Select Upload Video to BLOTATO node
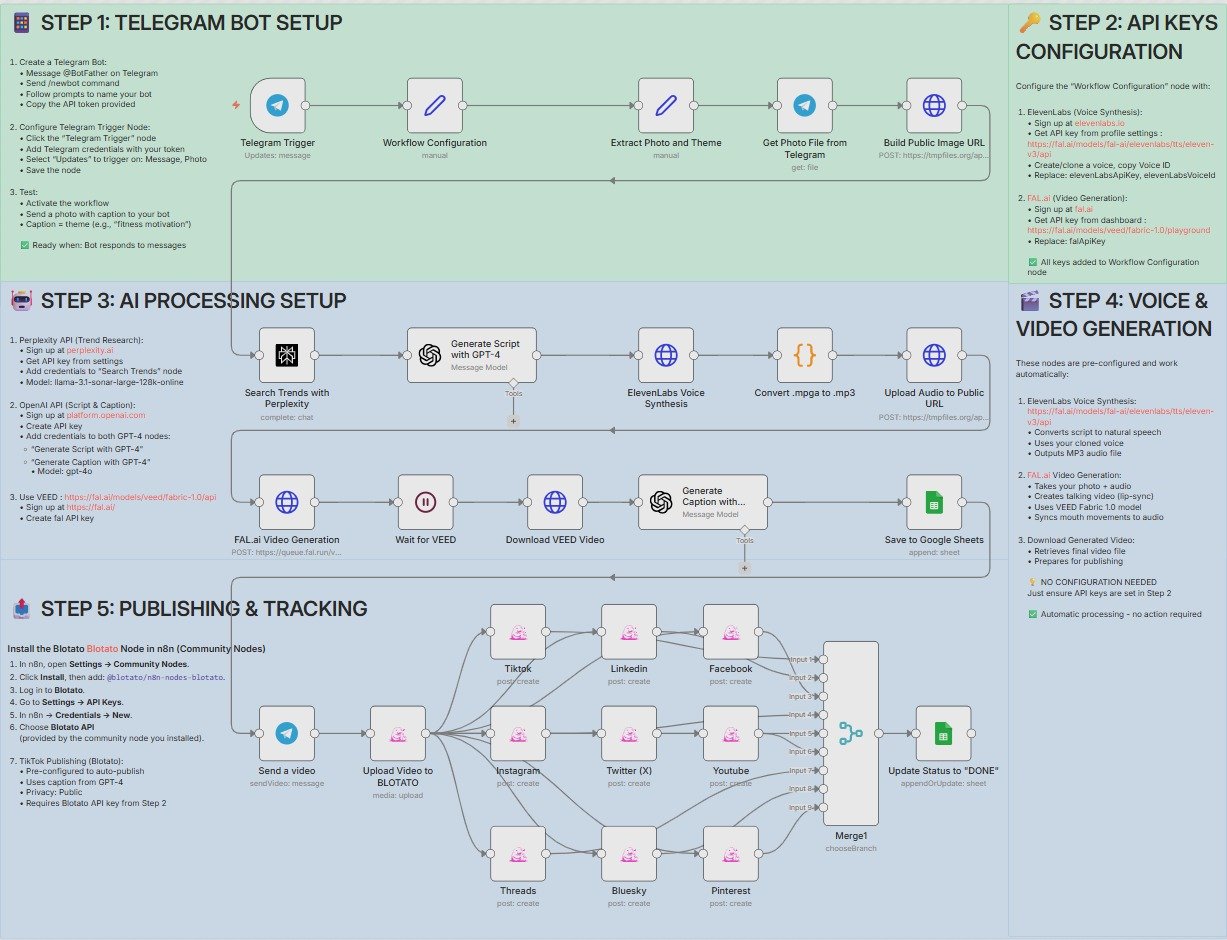The width and height of the screenshot is (1227, 940). pos(398,733)
